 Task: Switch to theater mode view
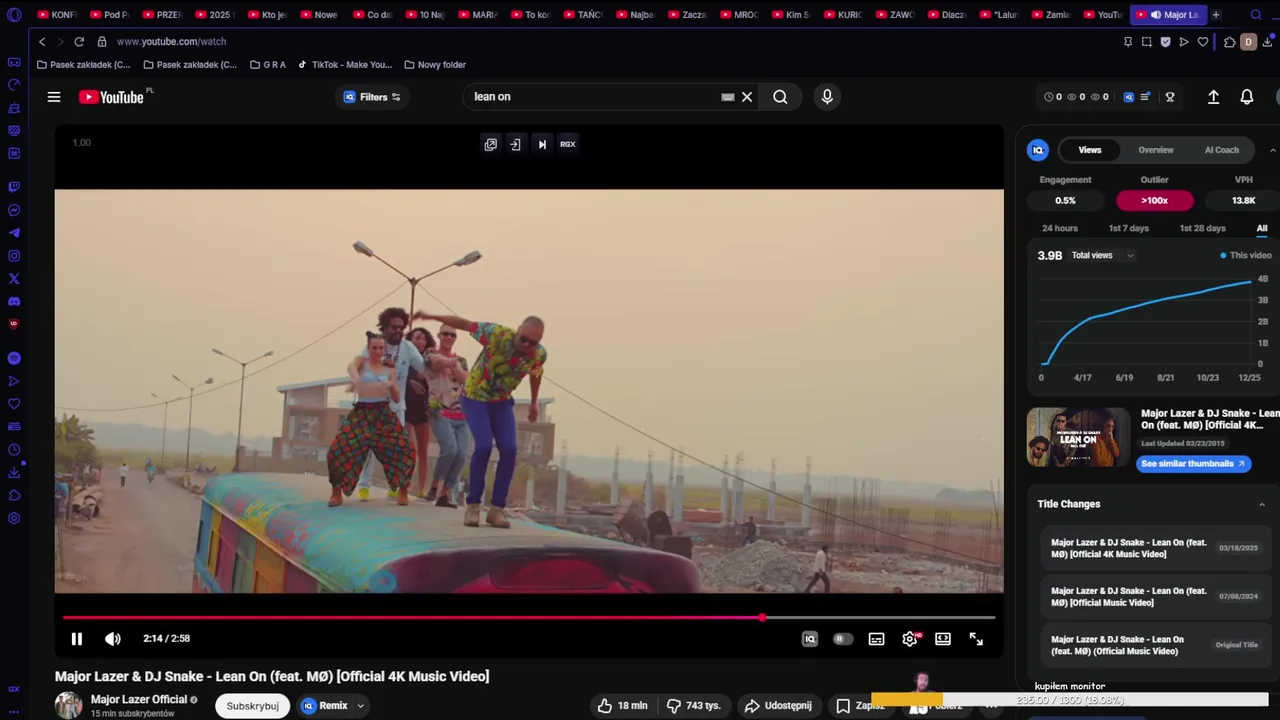(x=943, y=639)
